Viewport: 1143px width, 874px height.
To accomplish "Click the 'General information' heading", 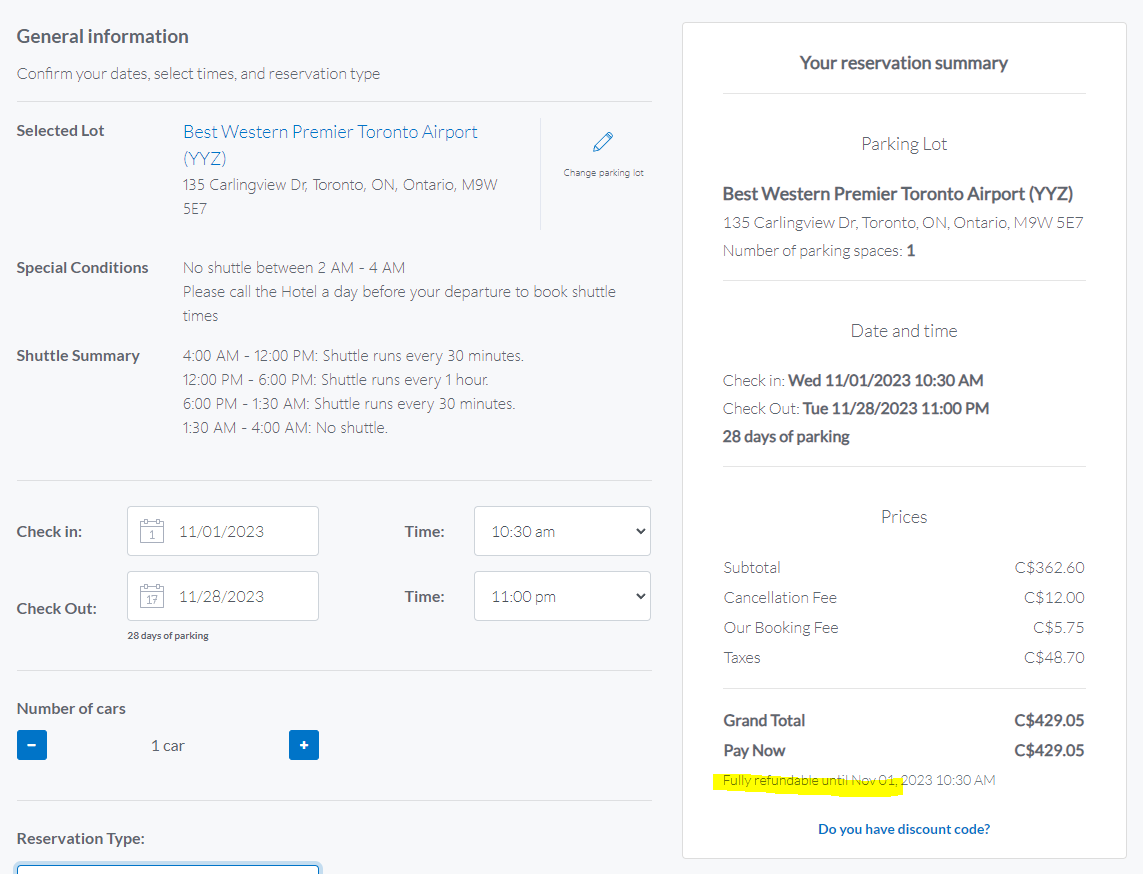I will (103, 36).
